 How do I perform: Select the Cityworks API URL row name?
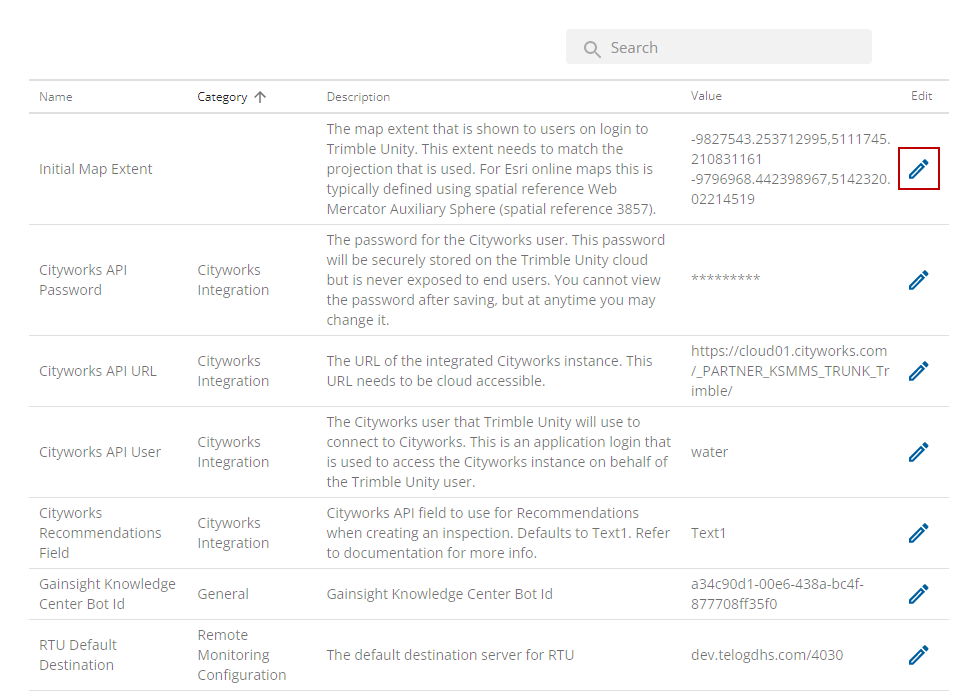(97, 371)
